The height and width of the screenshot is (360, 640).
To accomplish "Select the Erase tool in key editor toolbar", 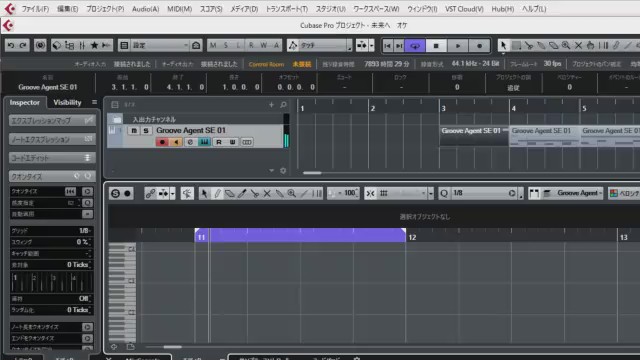I will (229, 193).
